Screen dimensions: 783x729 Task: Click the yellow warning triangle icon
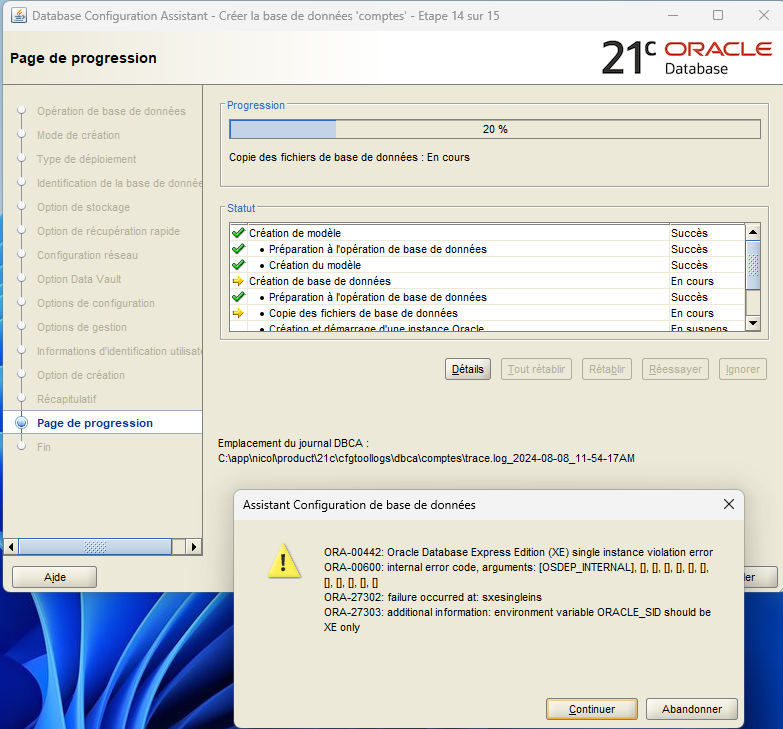[x=284, y=561]
